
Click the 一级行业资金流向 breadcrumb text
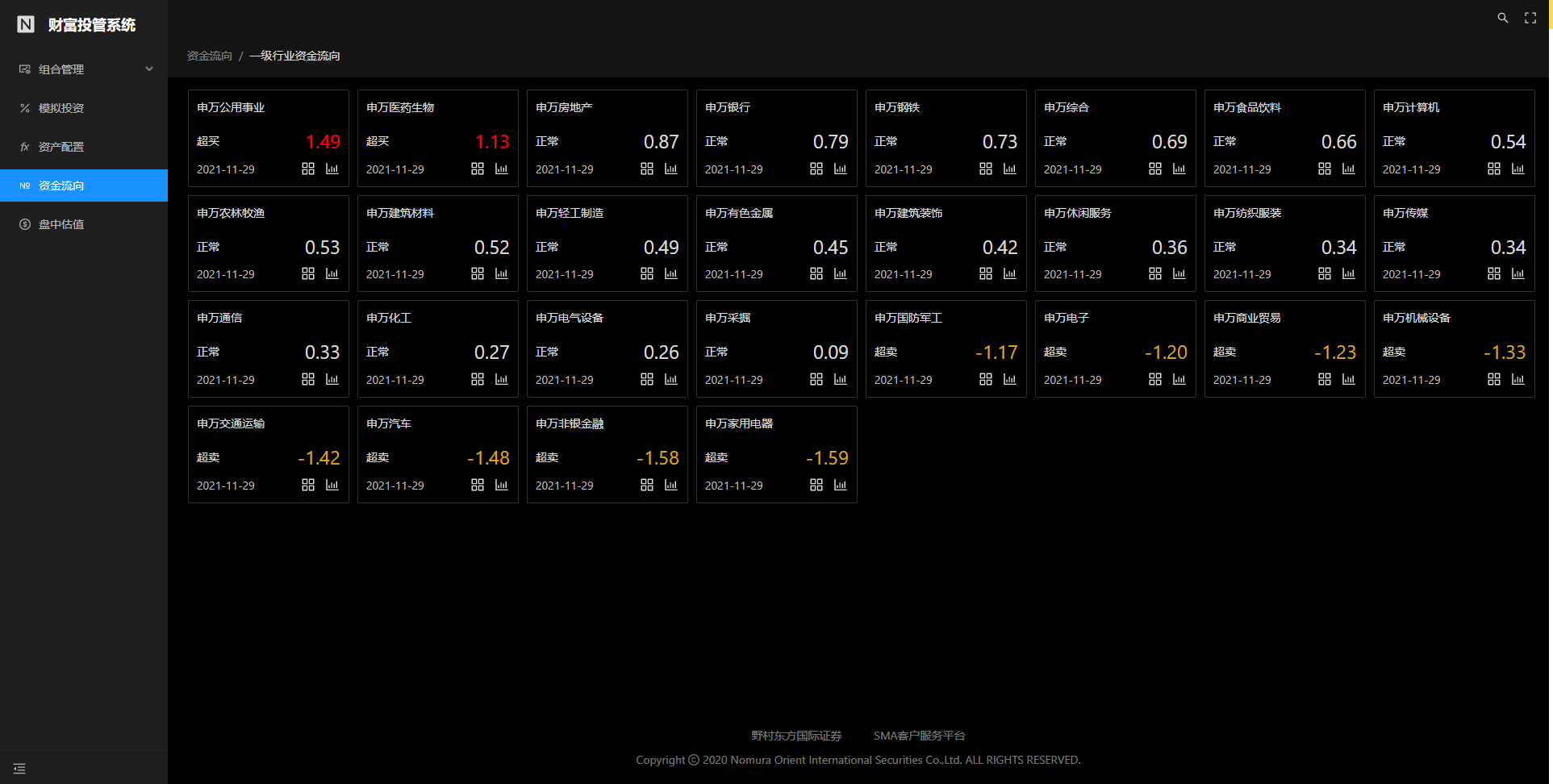[x=294, y=56]
